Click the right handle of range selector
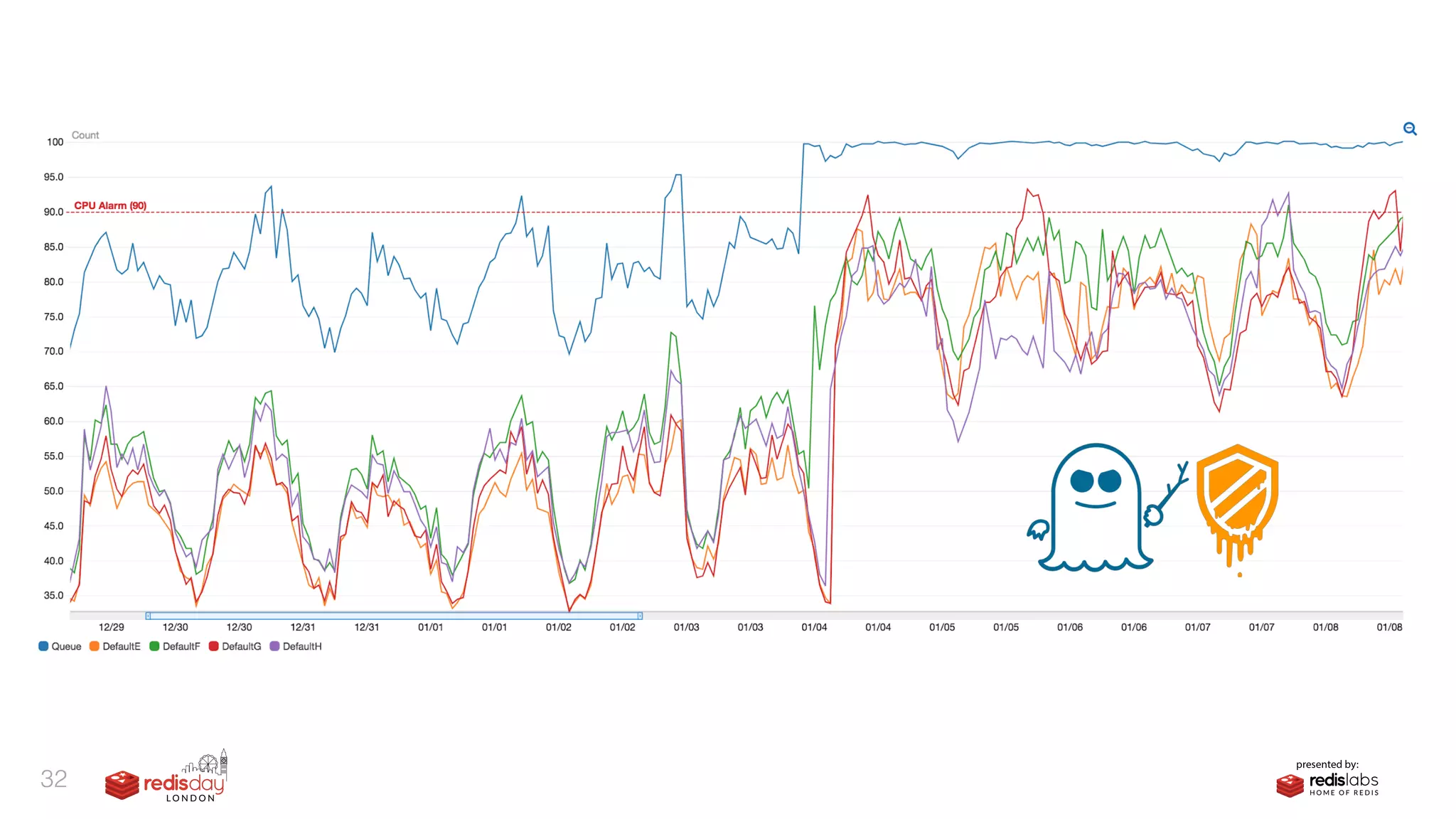The height and width of the screenshot is (819, 1456). coord(640,616)
